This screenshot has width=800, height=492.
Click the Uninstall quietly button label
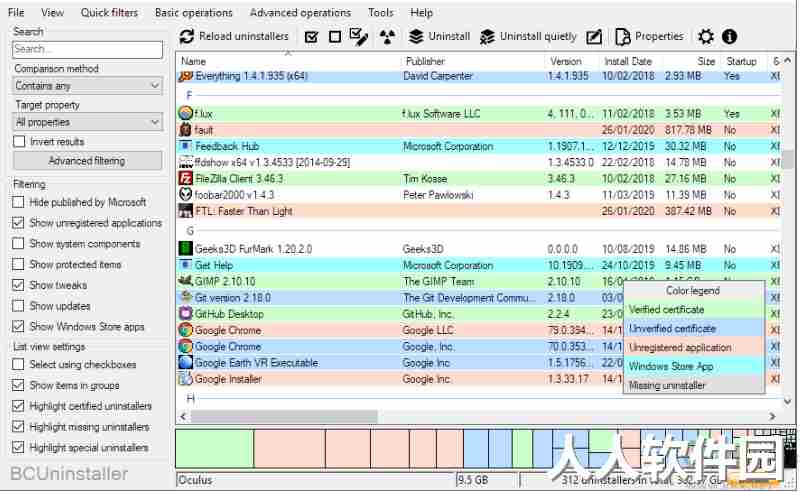point(538,36)
